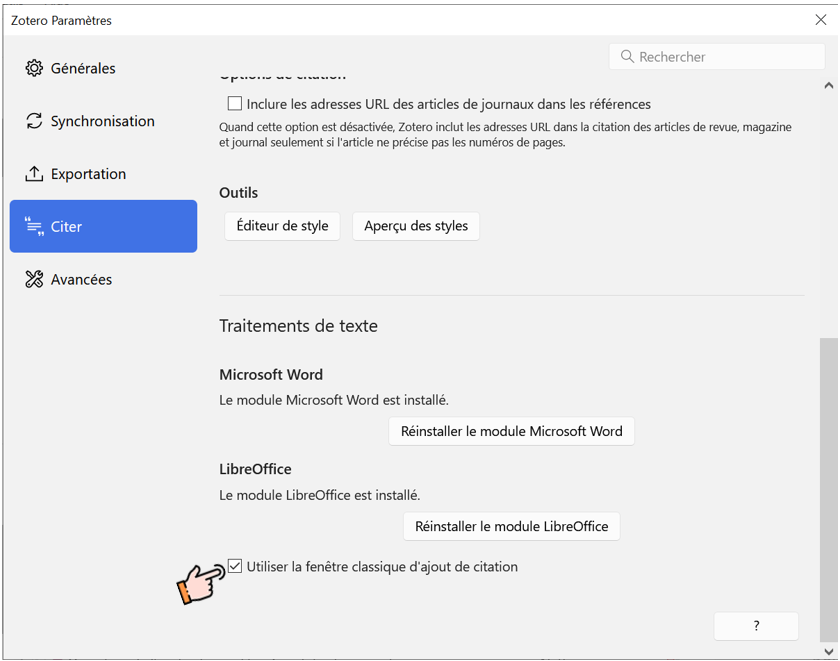Click the Traitements de texte heading
Image resolution: width=840 pixels, height=661 pixels.
(298, 326)
